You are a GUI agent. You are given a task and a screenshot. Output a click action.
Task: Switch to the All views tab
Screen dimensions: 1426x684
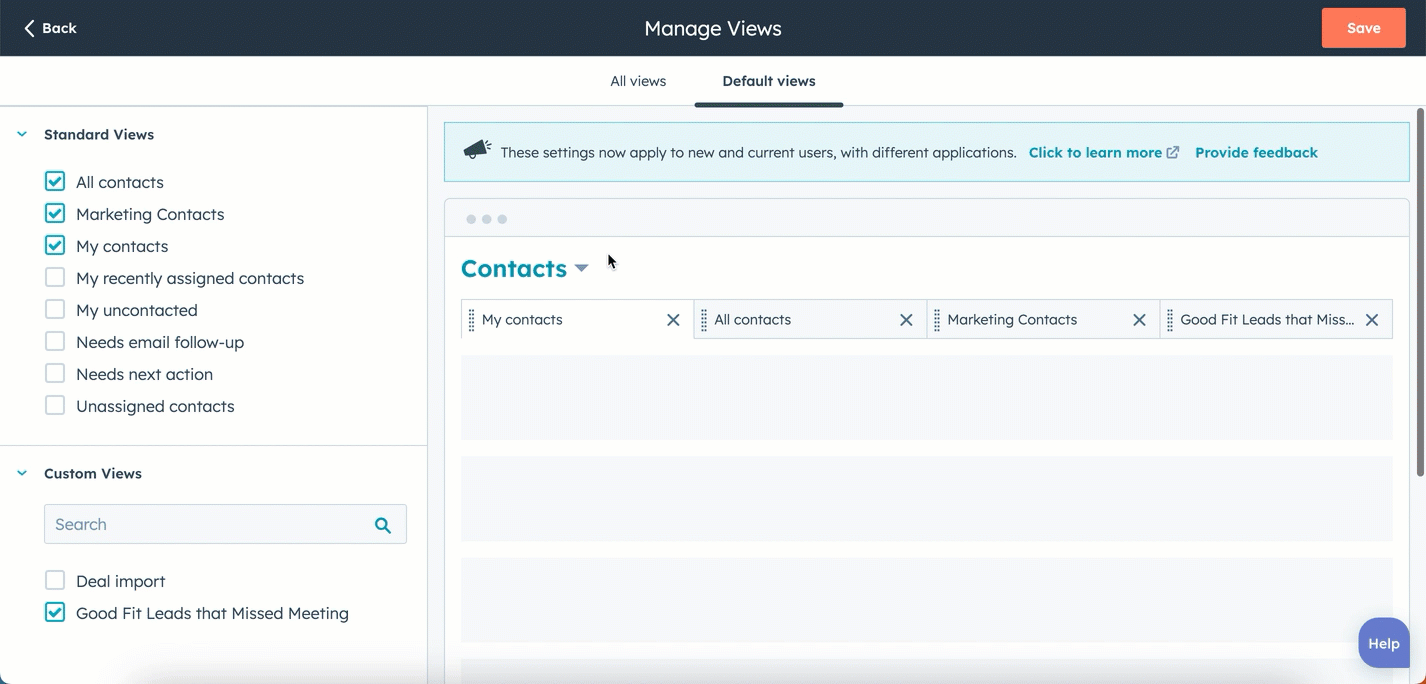638,81
